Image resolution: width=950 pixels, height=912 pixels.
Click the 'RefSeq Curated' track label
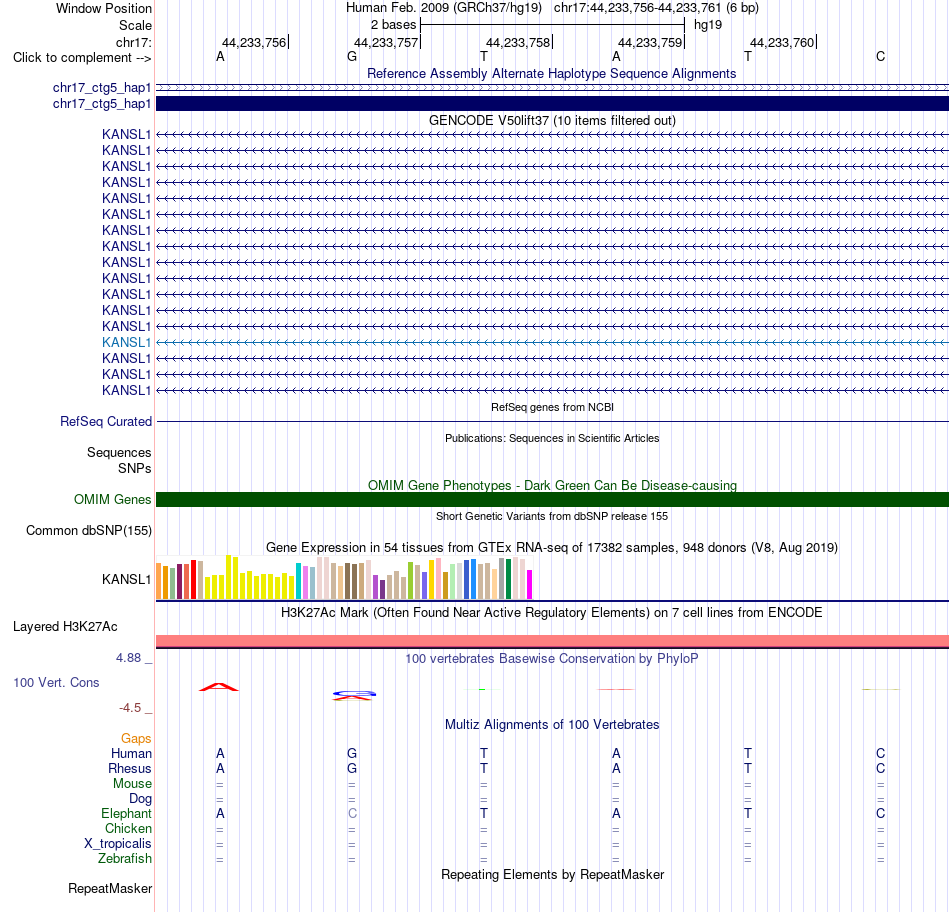(x=105, y=421)
